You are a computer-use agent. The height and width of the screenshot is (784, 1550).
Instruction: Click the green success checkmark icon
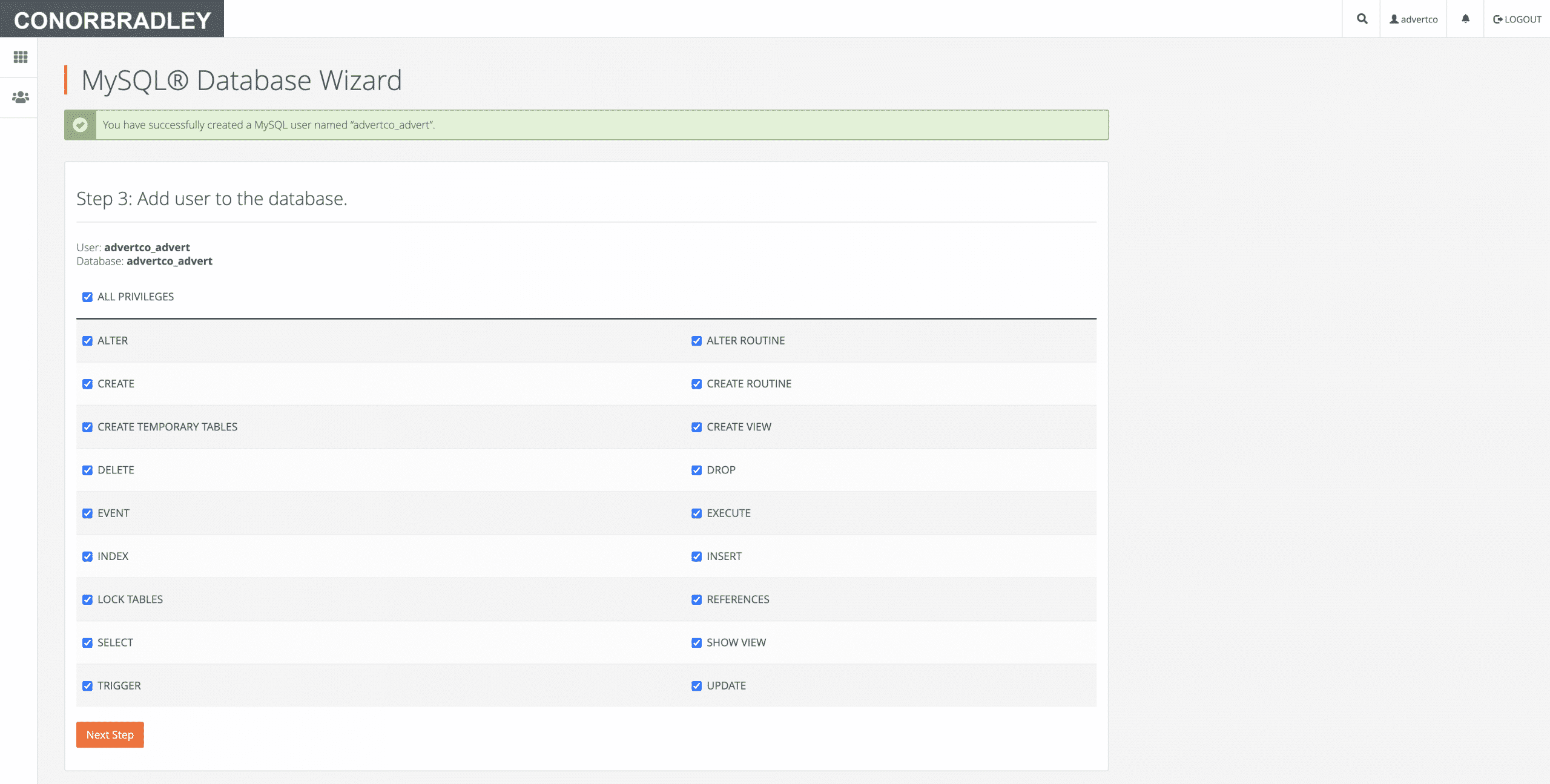click(80, 125)
